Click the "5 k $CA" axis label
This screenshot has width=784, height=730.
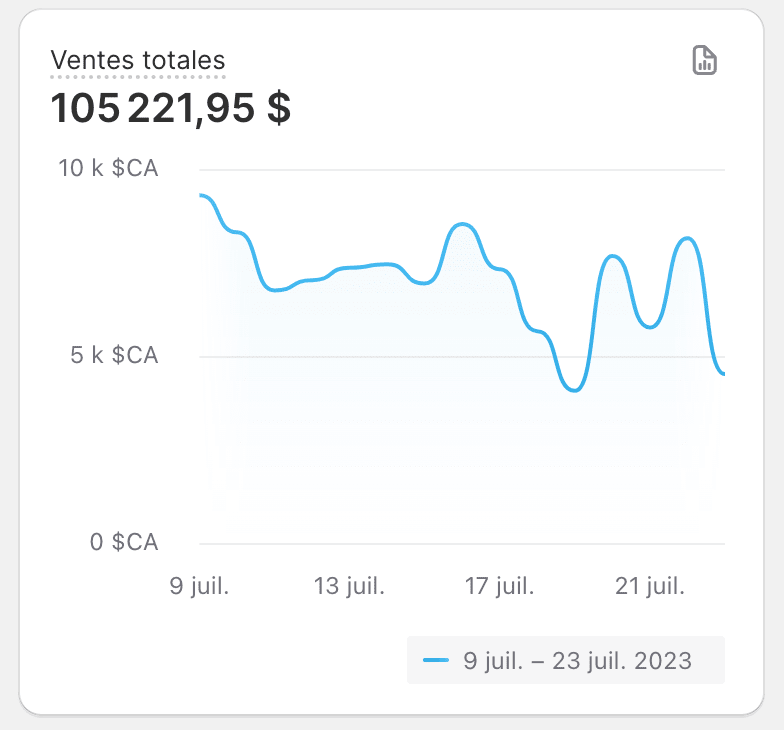(x=114, y=355)
